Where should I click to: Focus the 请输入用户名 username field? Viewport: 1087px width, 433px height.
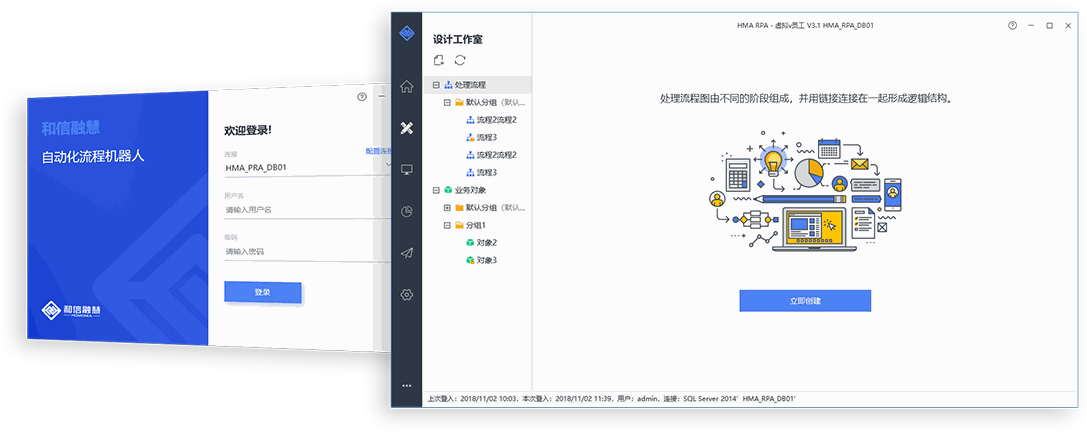(308, 209)
